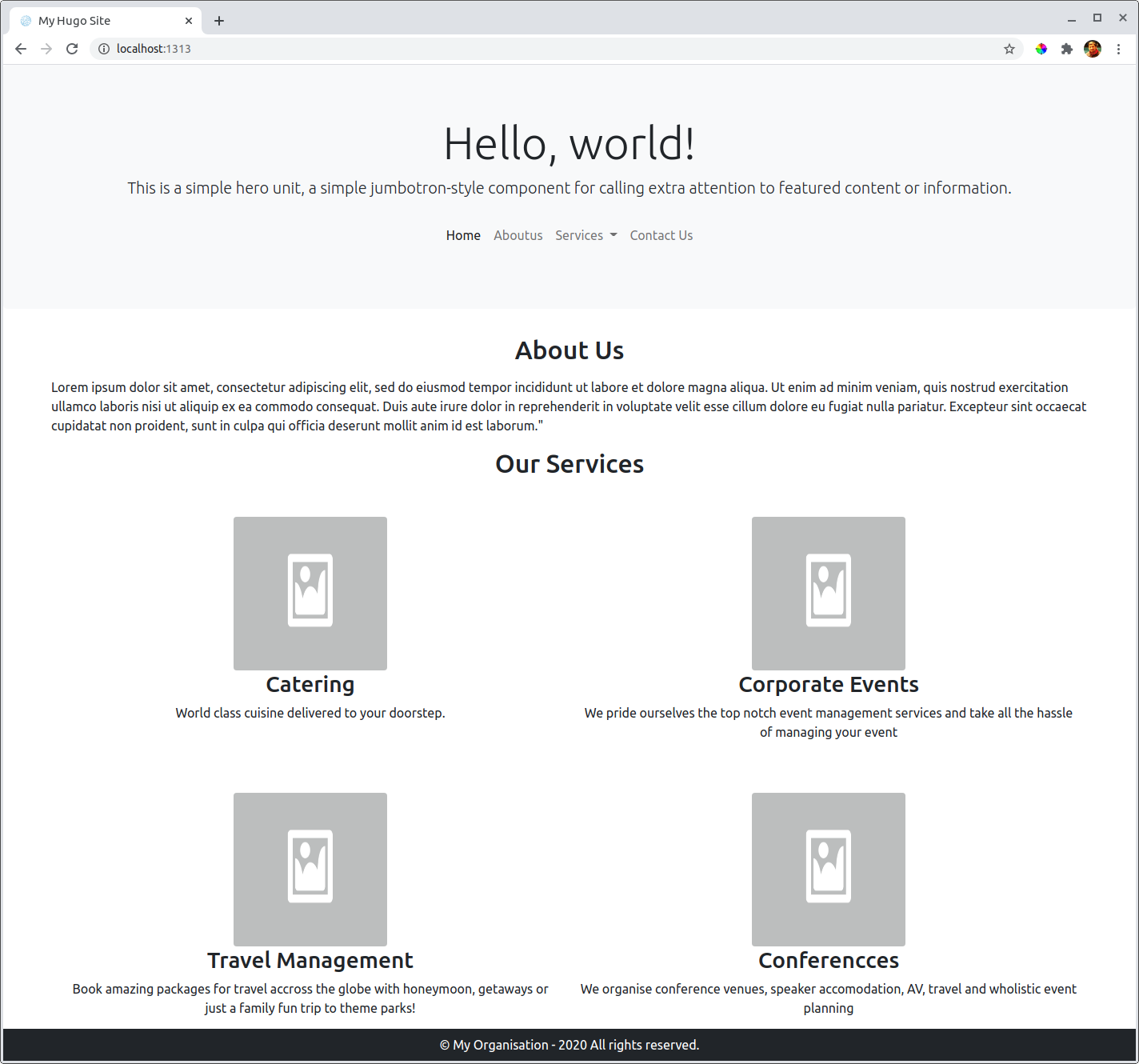The image size is (1139, 1064).
Task: Collapse the Services menu chevron
Action: tap(613, 235)
